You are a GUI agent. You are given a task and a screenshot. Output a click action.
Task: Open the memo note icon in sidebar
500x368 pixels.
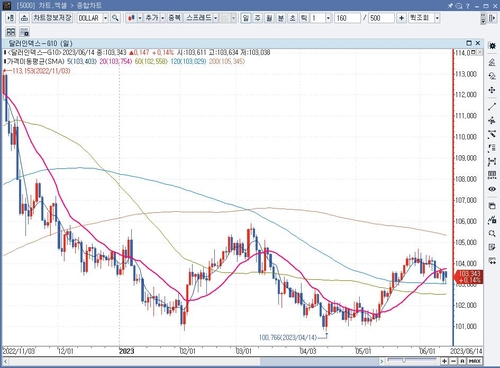[x=492, y=247]
